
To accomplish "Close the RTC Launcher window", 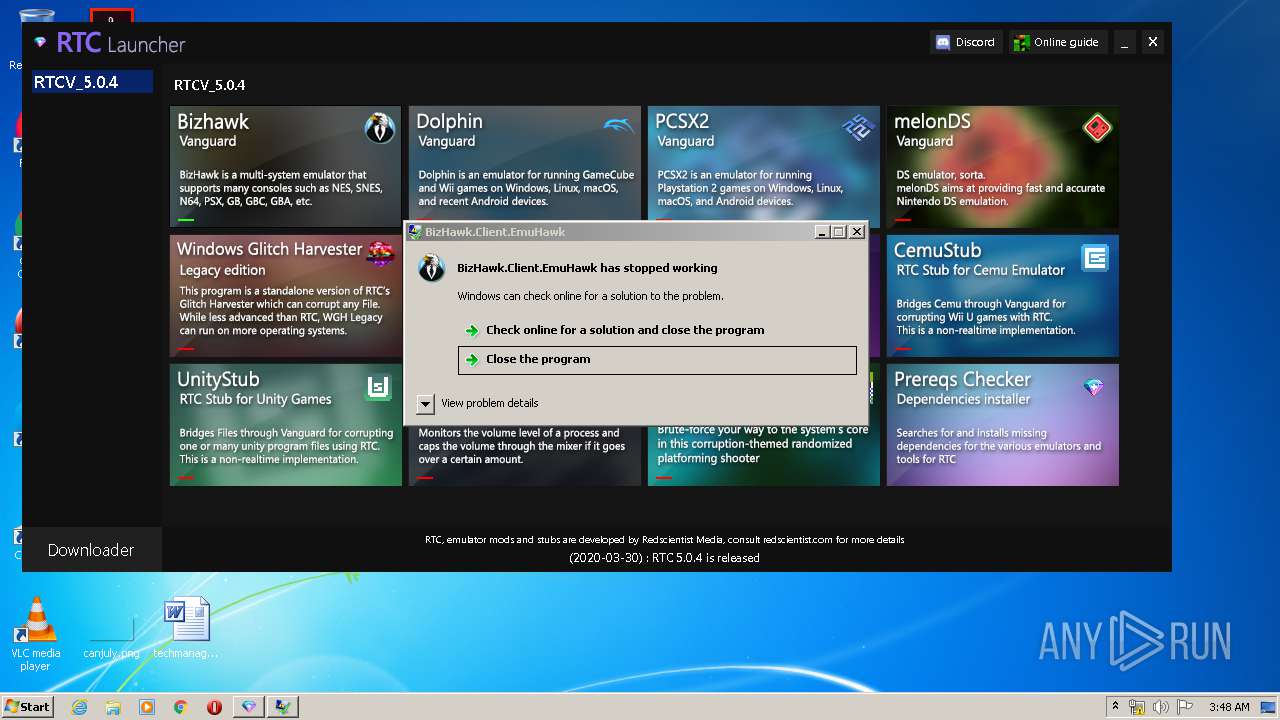I will tap(1152, 42).
